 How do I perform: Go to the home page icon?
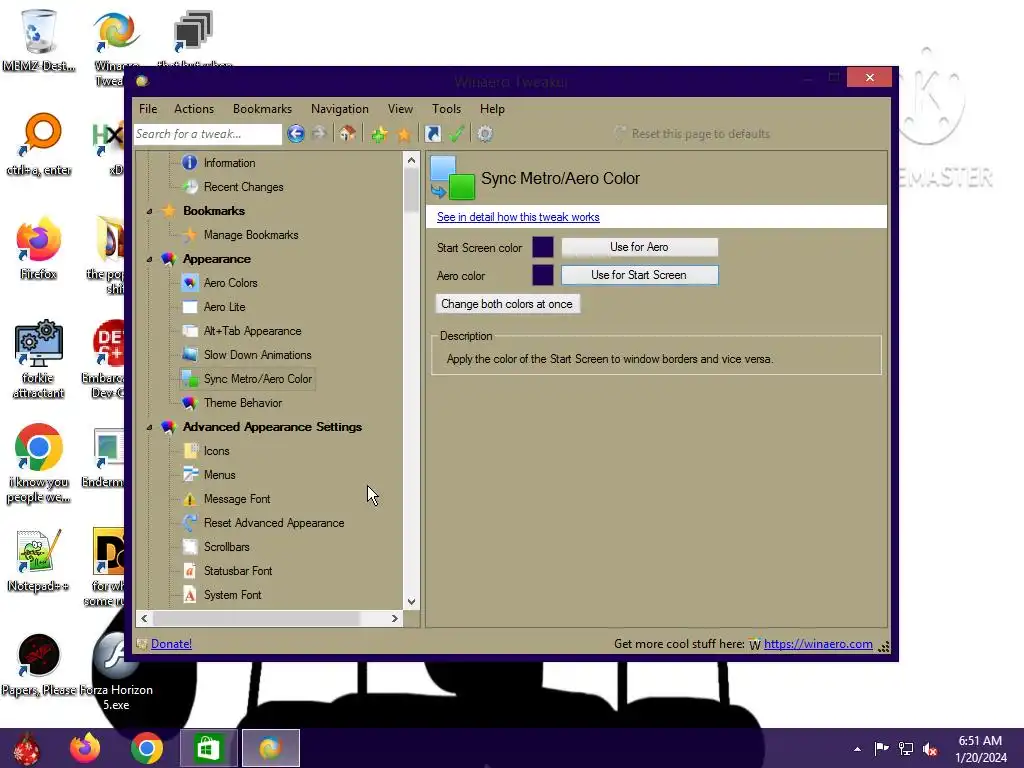coord(347,134)
